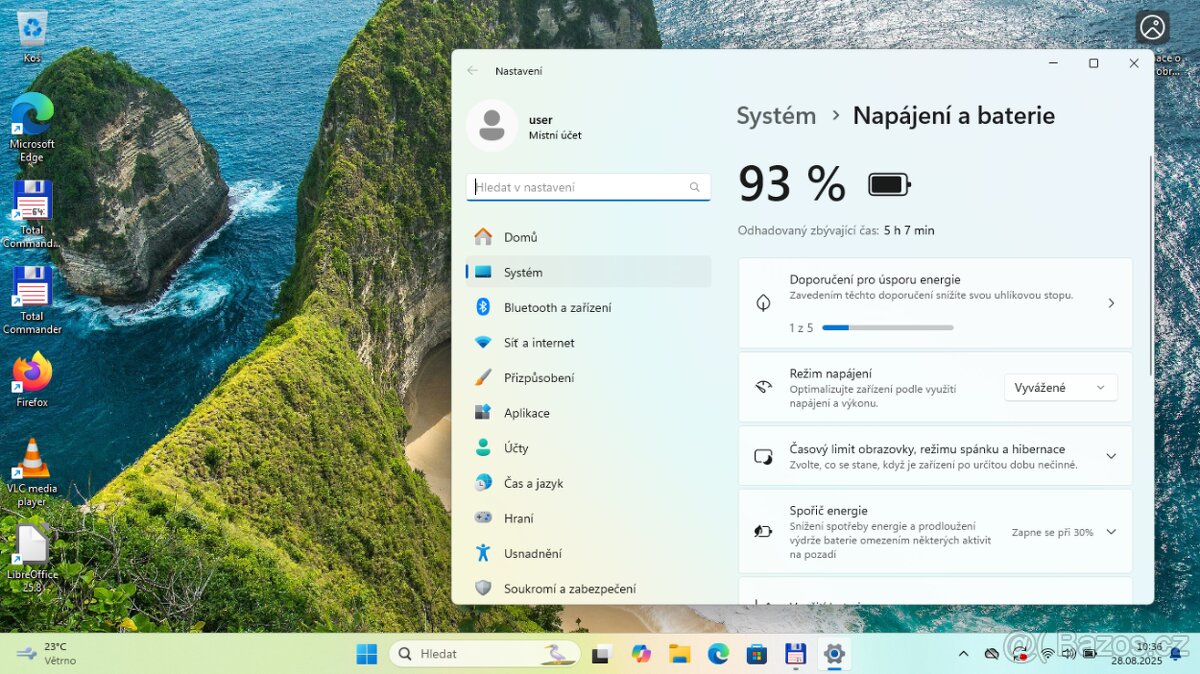Select Domů in settings sidebar
Screen dimensions: 1200x674
pos(520,237)
